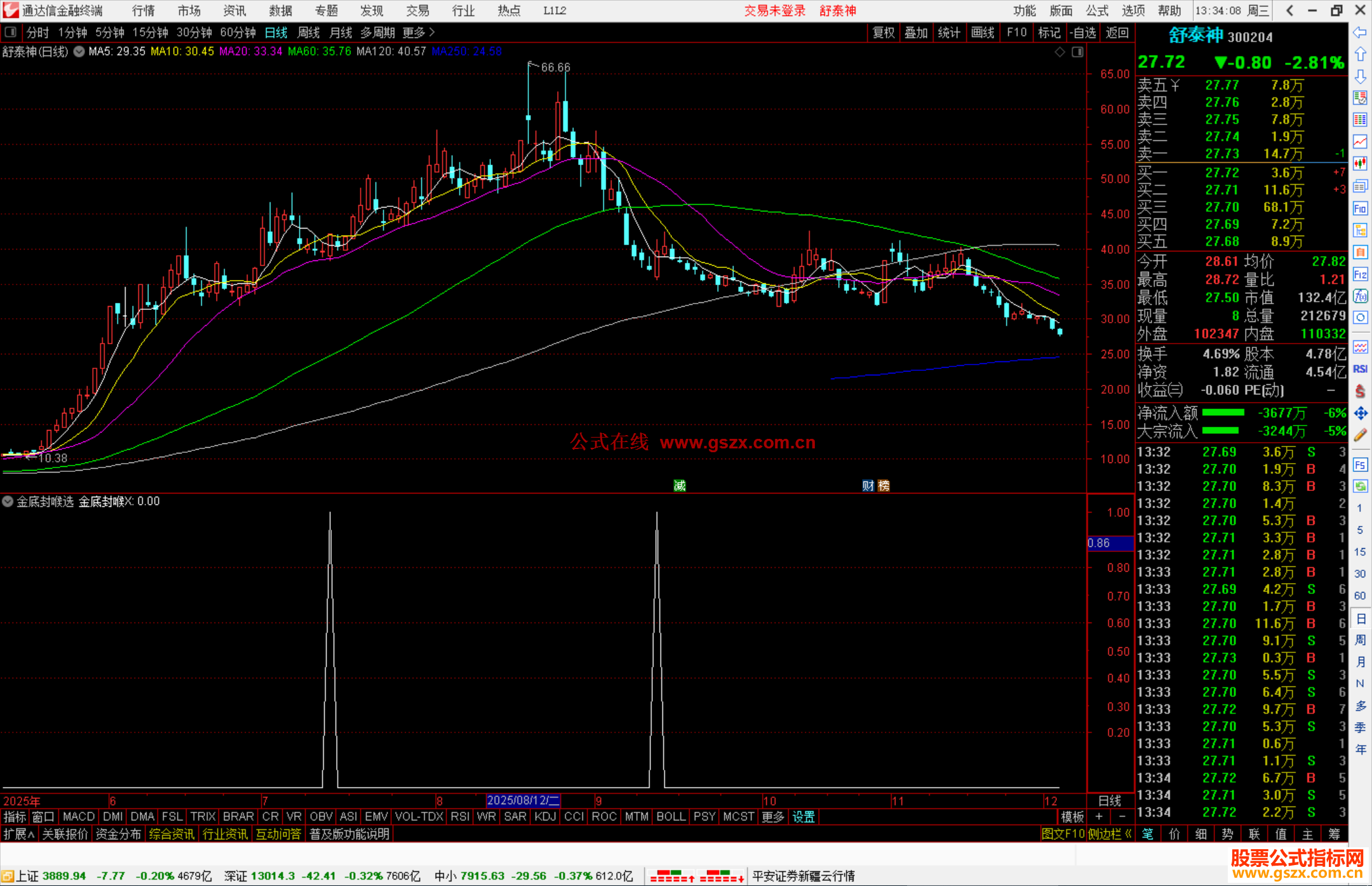The width and height of the screenshot is (1372, 886).
Task: Open the f(x) formula sidebar icon
Action: point(1360,296)
